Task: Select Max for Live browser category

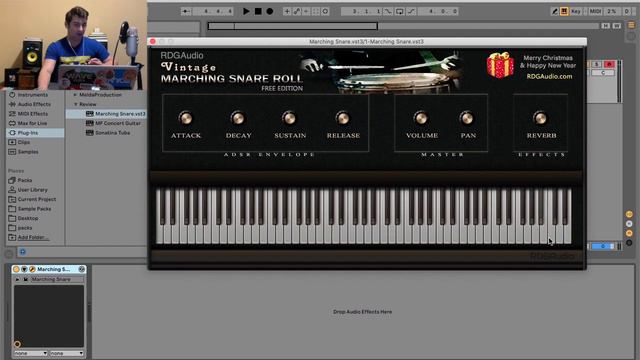Action: click(32, 123)
